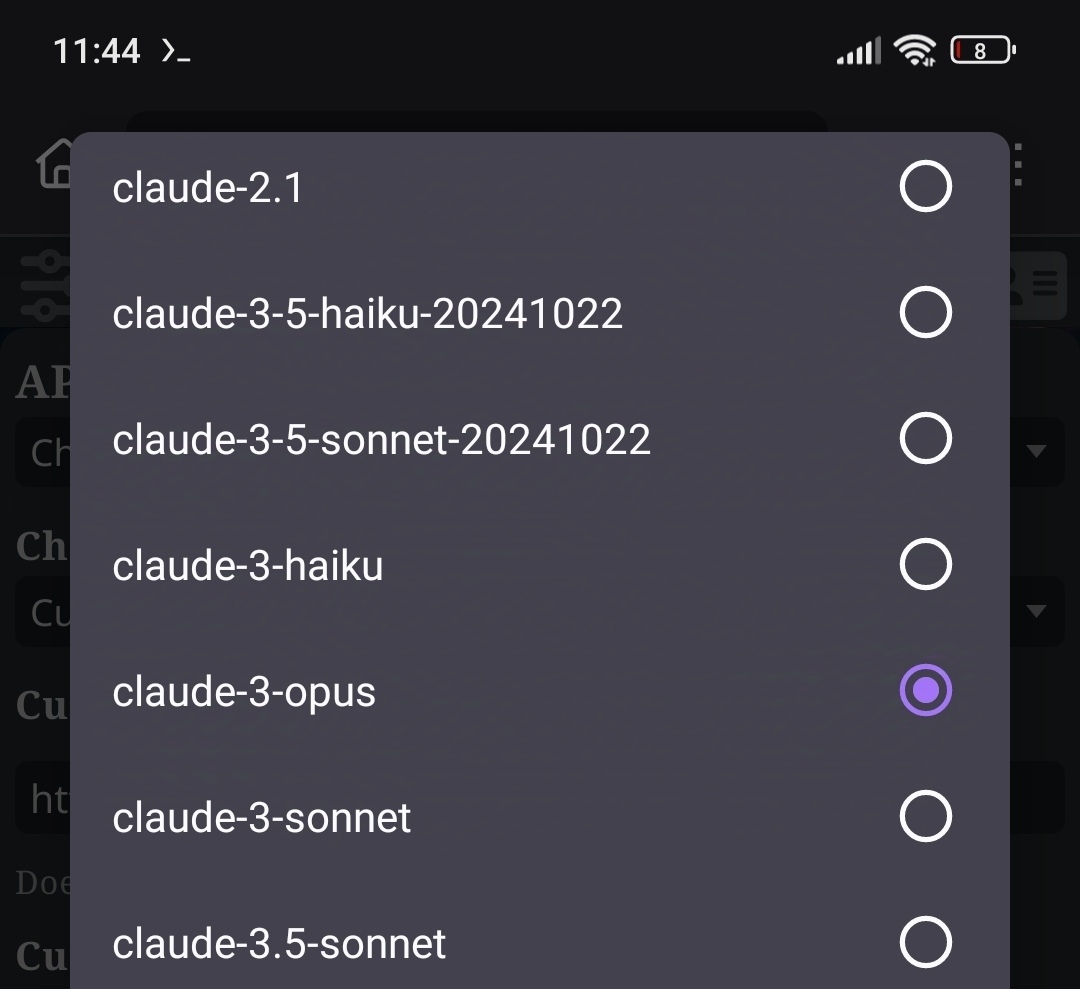Select the claude-2.1 radio button
This screenshot has height=989, width=1080.
(926, 186)
